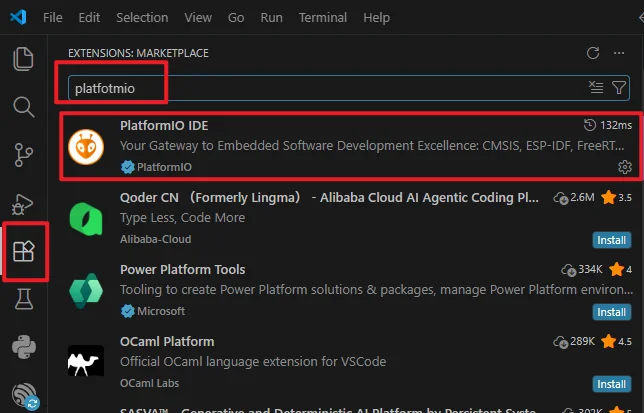
Task: Click the VS Code logo icon
Action: click(x=18, y=17)
